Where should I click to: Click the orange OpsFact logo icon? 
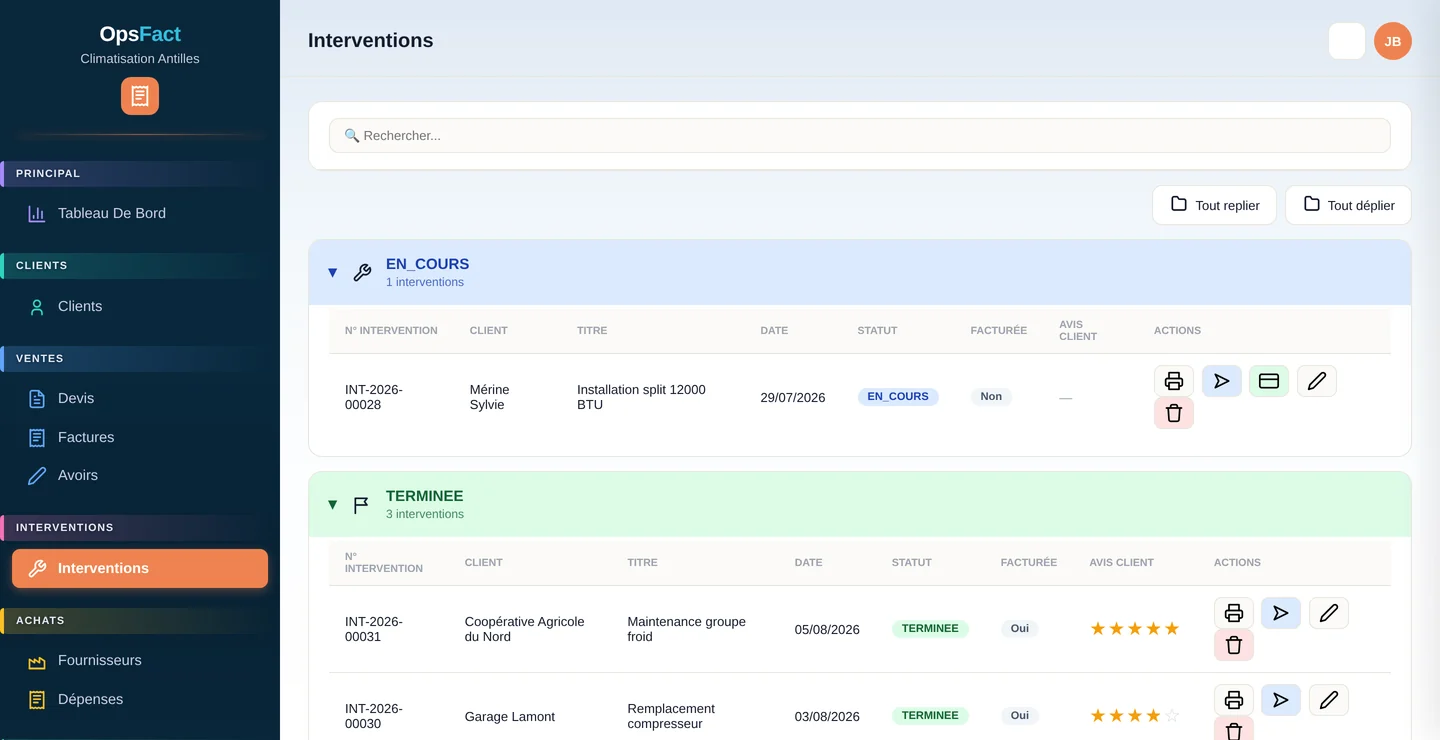(140, 96)
